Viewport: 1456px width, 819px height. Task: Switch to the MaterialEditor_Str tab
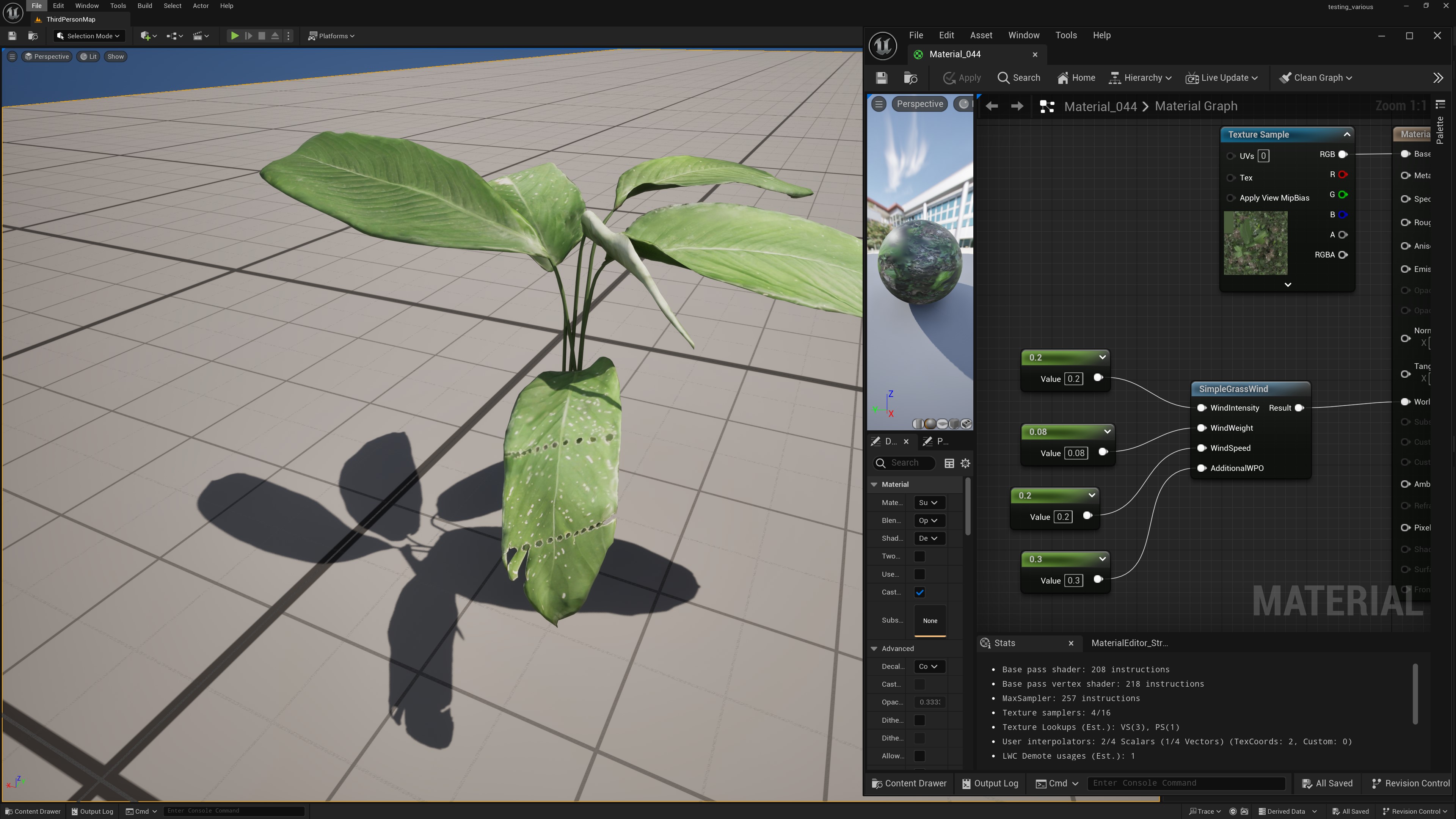[1129, 643]
